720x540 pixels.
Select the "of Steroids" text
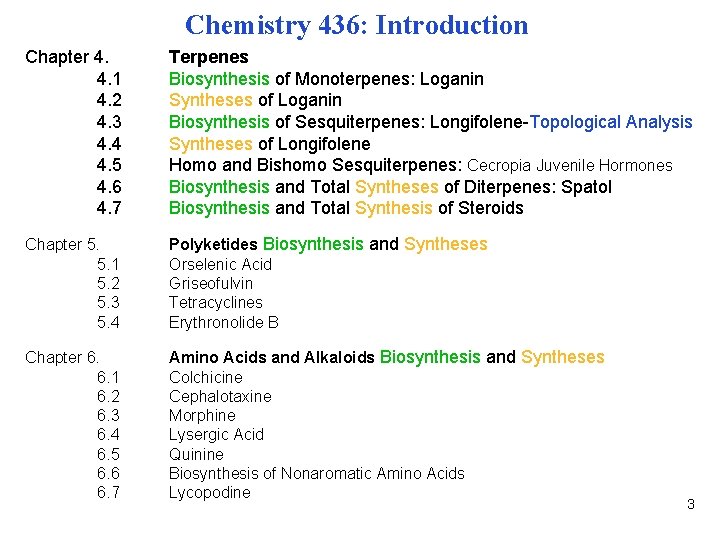tap(481, 208)
